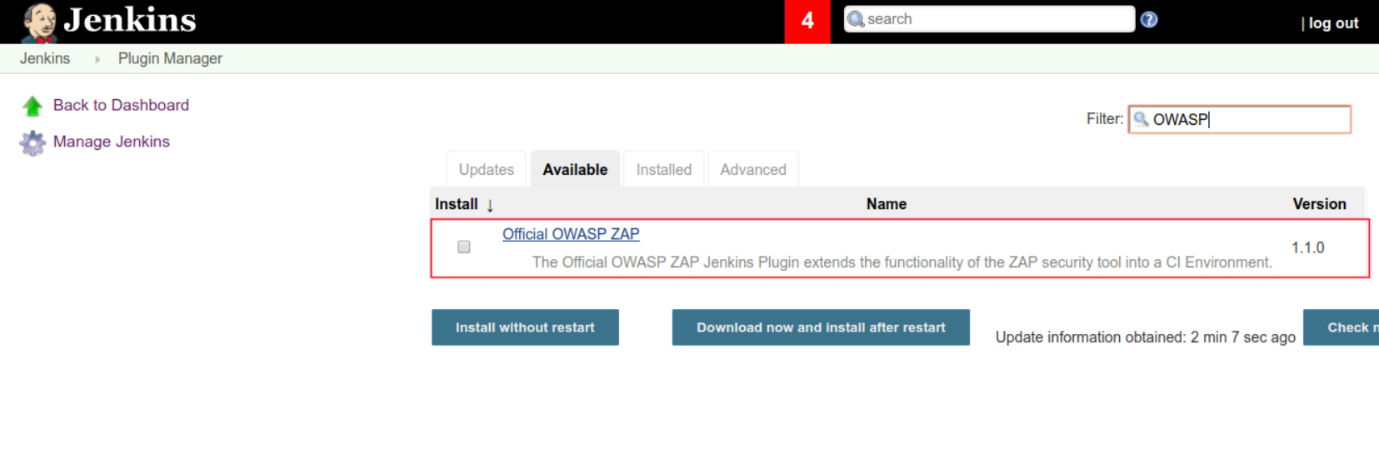Click the Jenkins breadcrumb link
Screen dimensions: 1379x474
point(45,58)
